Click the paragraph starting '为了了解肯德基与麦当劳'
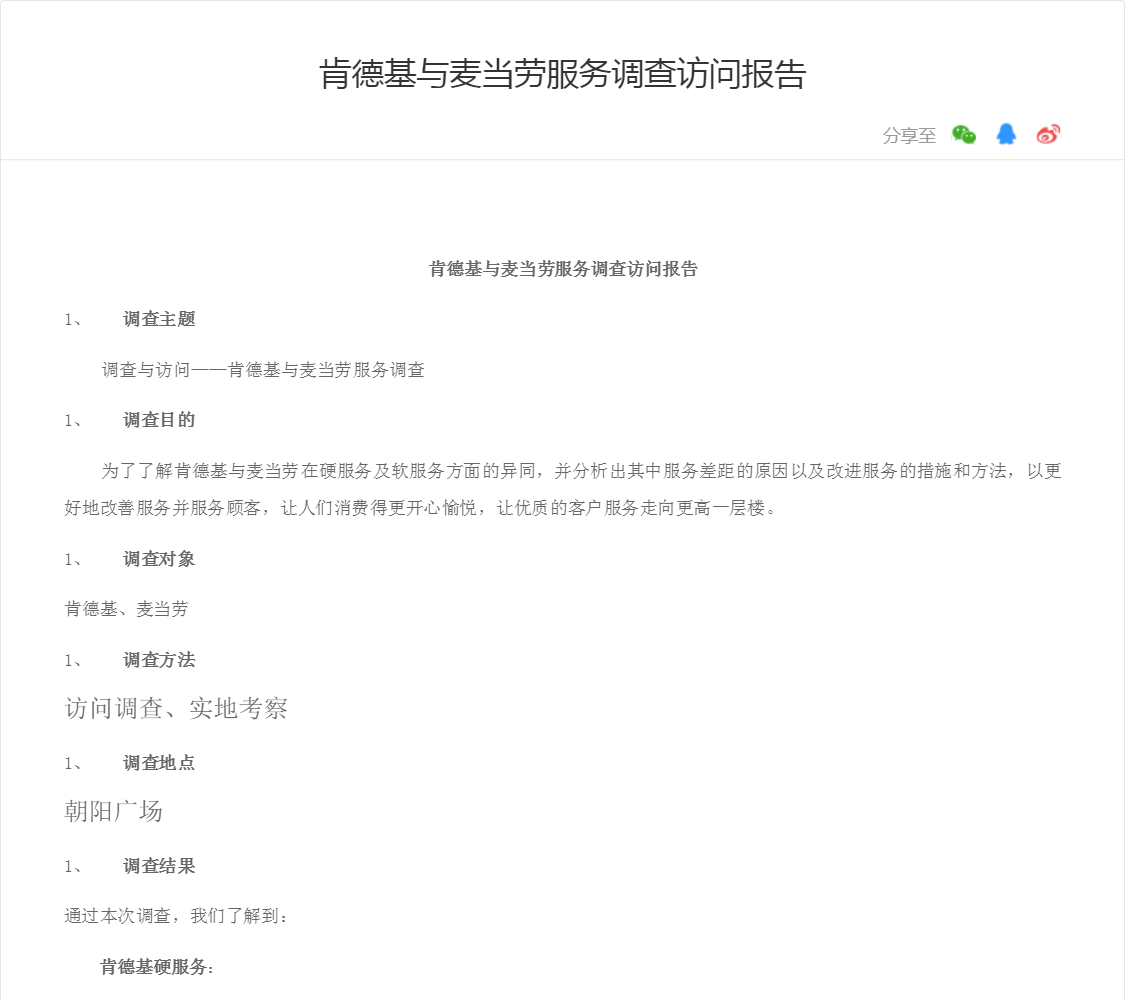The width and height of the screenshot is (1125, 1000). tap(581, 471)
